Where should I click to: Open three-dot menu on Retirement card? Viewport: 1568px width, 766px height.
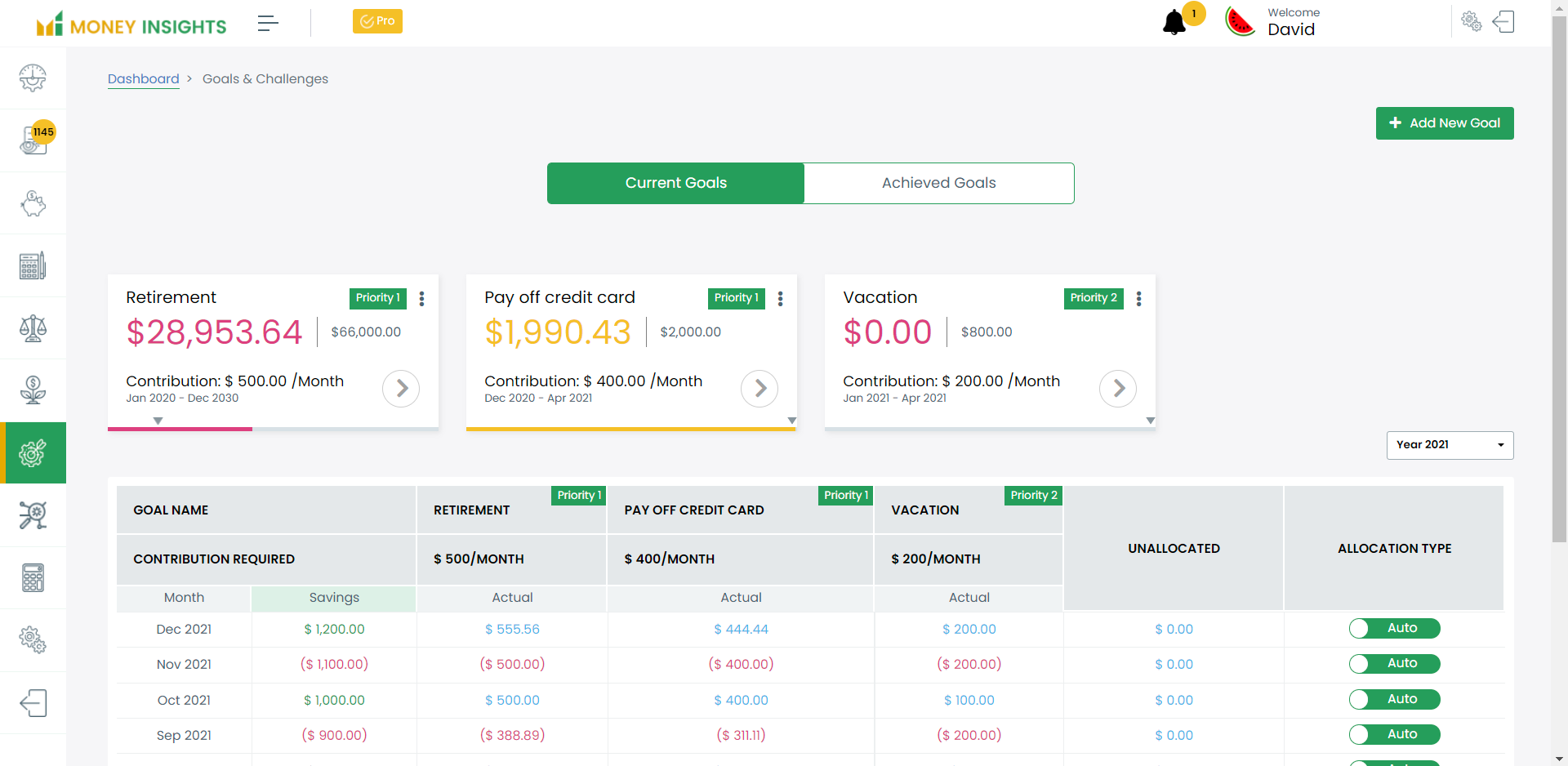(x=421, y=299)
